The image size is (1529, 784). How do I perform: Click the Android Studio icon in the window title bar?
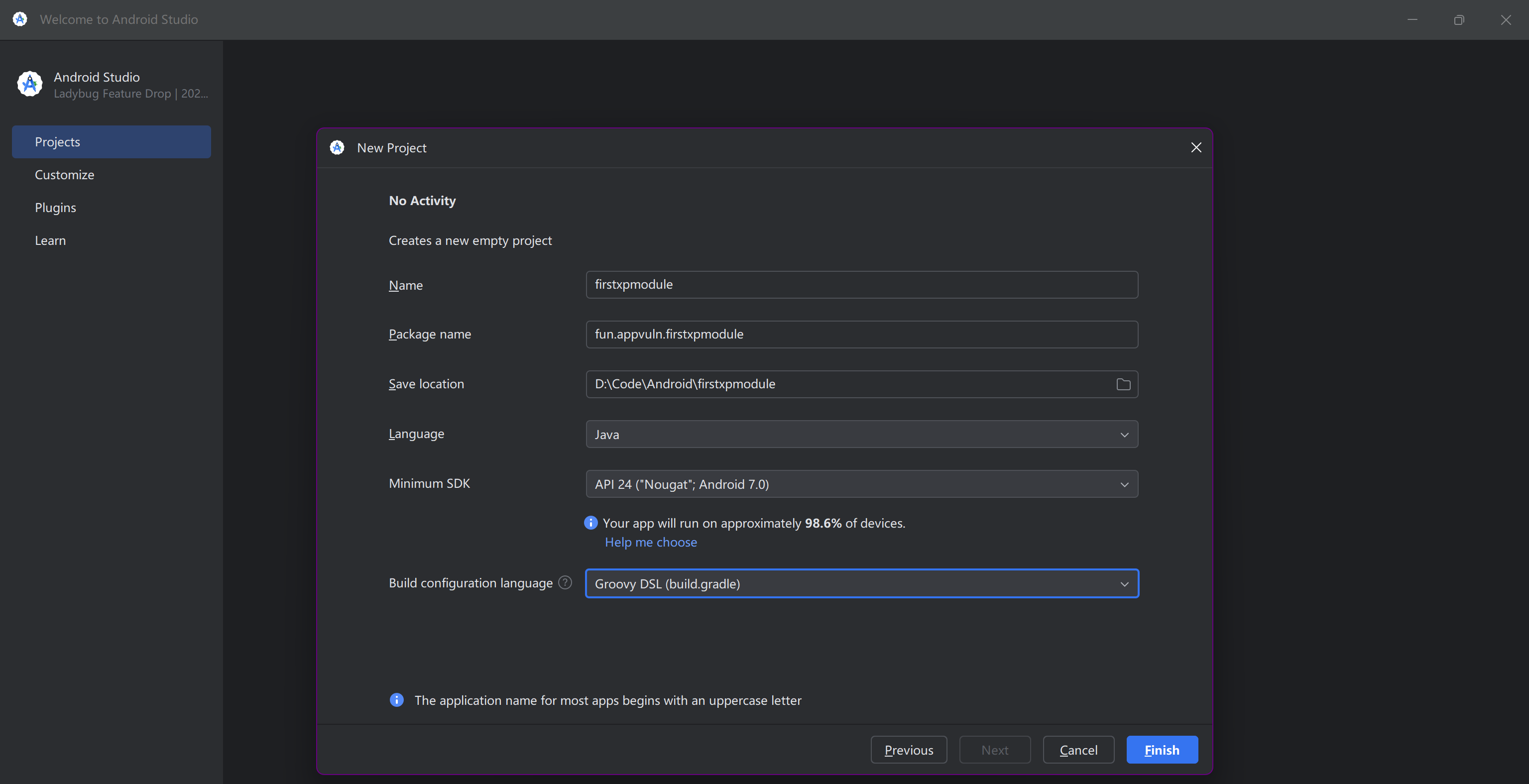(x=19, y=19)
